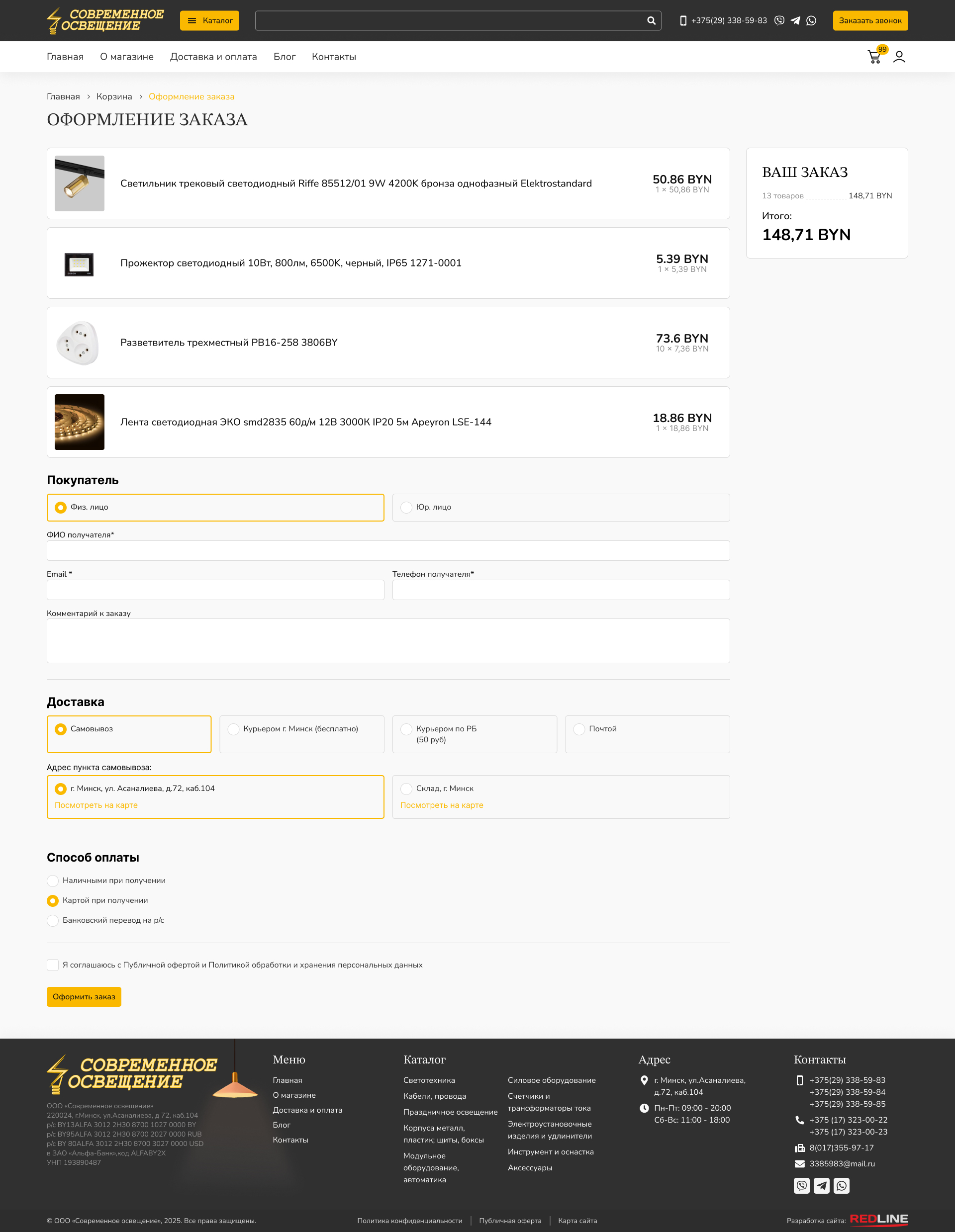Viewport: 955px width, 1232px height.
Task: Go to Доставка и оплата page
Action: tap(213, 57)
